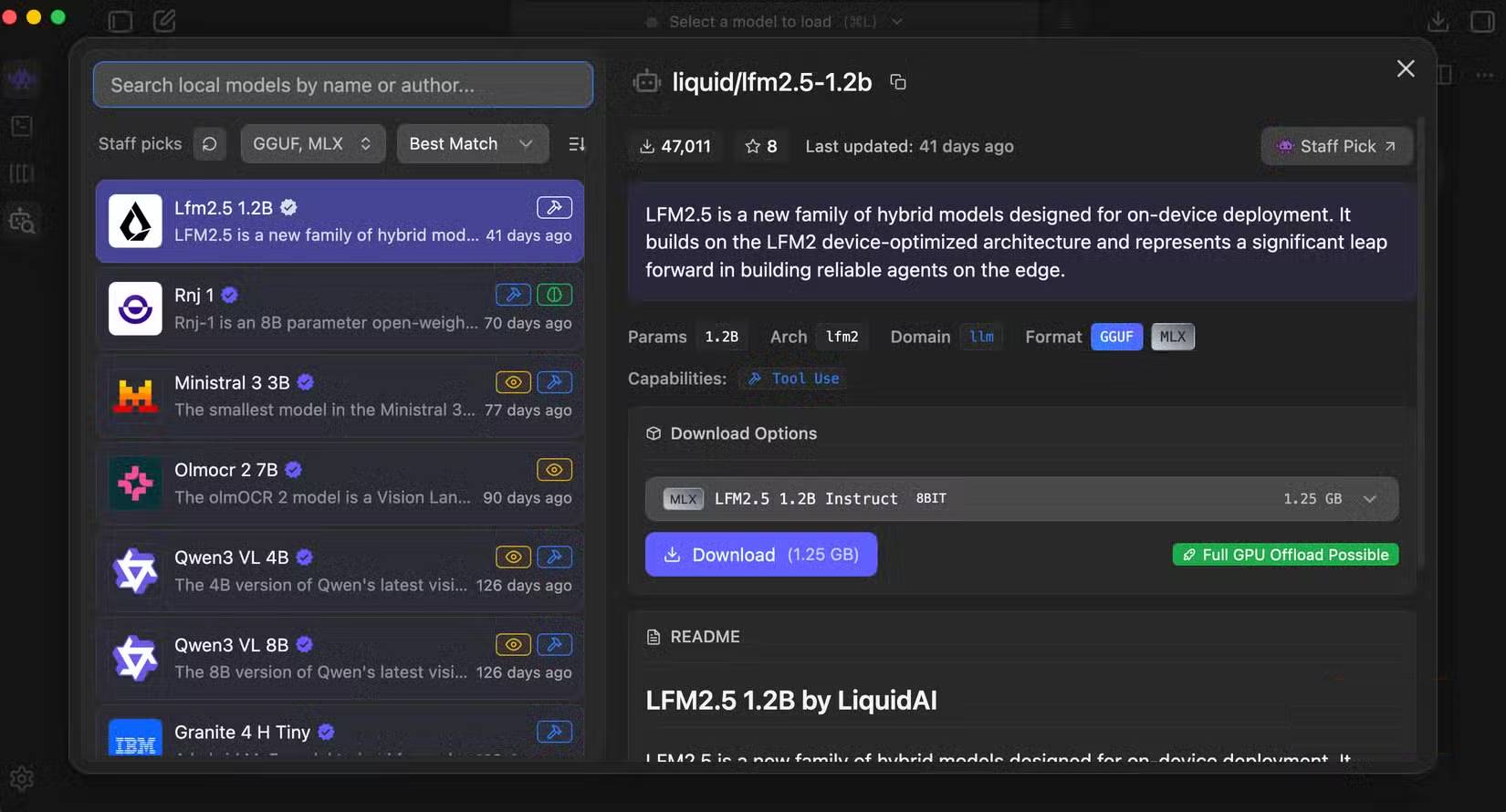Open the My Models library sidebar icon
Screen dimensions: 1506x812
[x=22, y=173]
